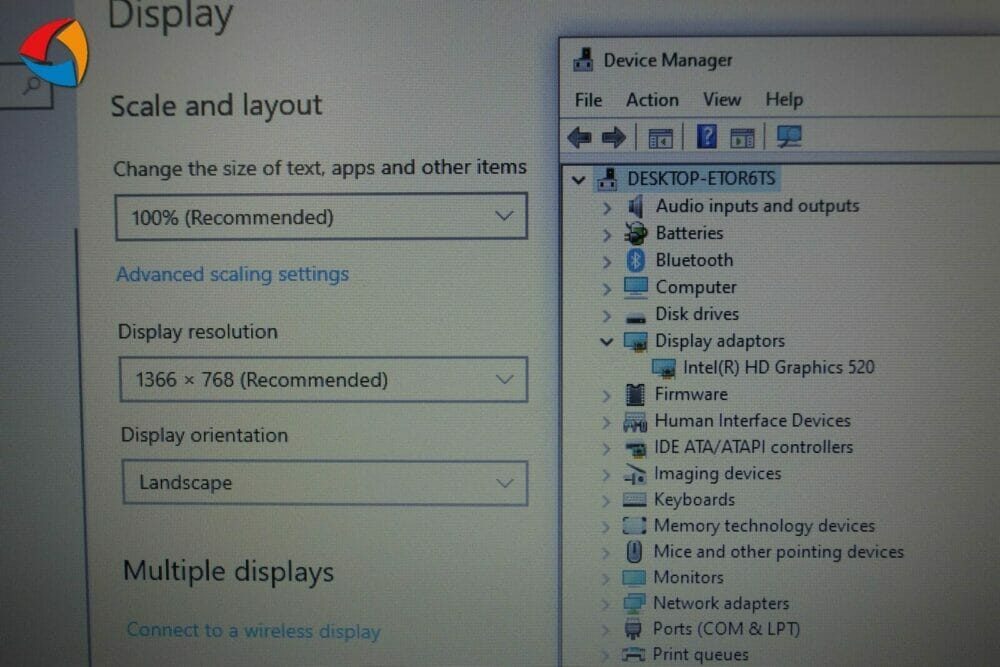The width and height of the screenshot is (1000, 667).
Task: Select the Imaging devices label
Action: click(717, 474)
